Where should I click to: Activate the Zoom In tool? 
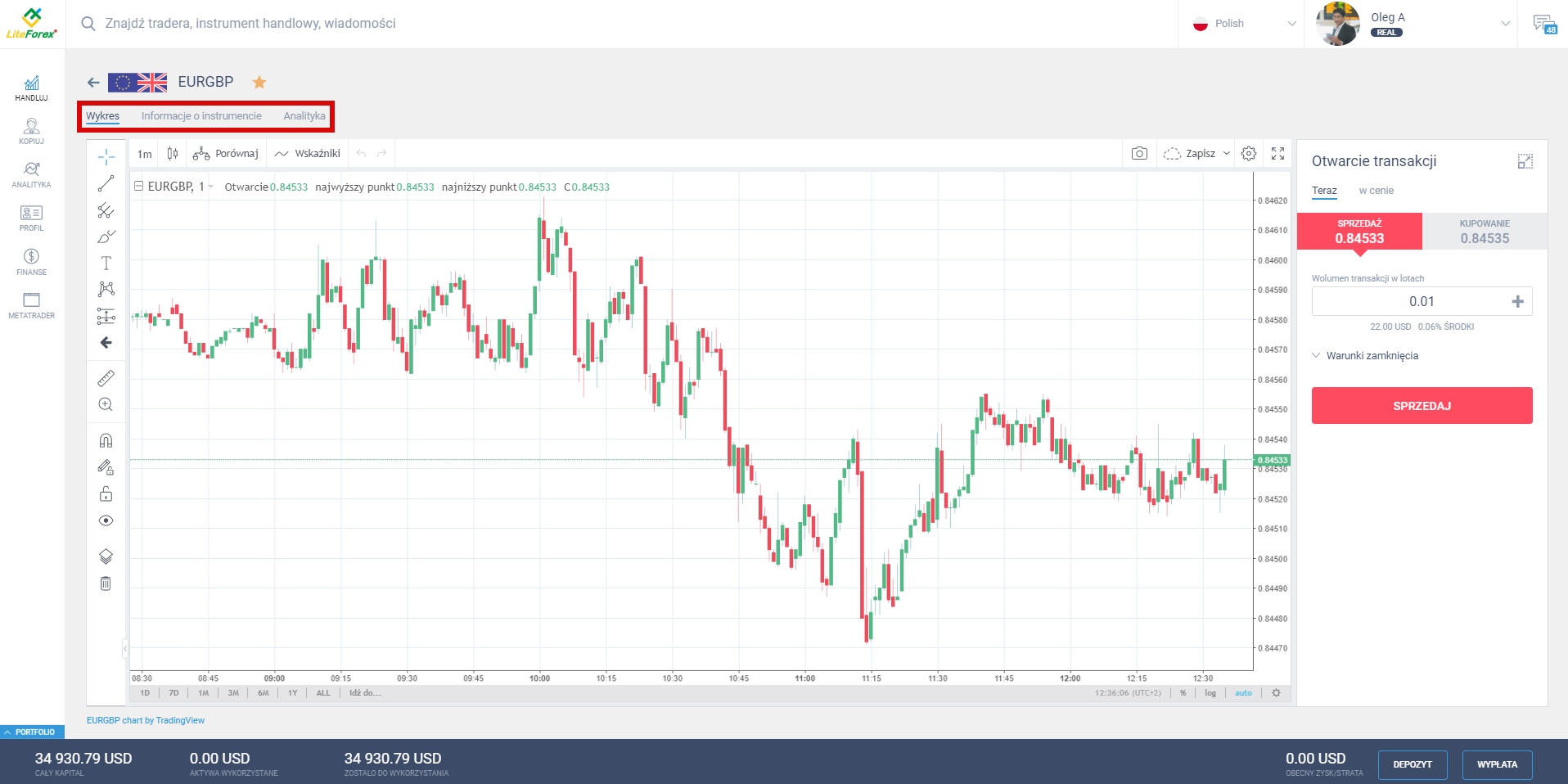(106, 403)
